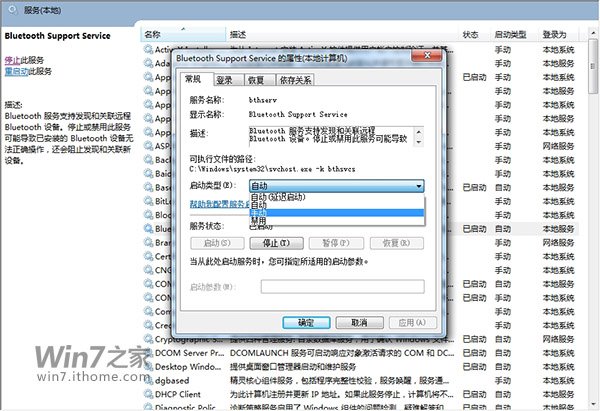Open the 帮助我配置服务启动选项 help link
Image resolution: width=600 pixels, height=411 pixels.
coord(220,204)
